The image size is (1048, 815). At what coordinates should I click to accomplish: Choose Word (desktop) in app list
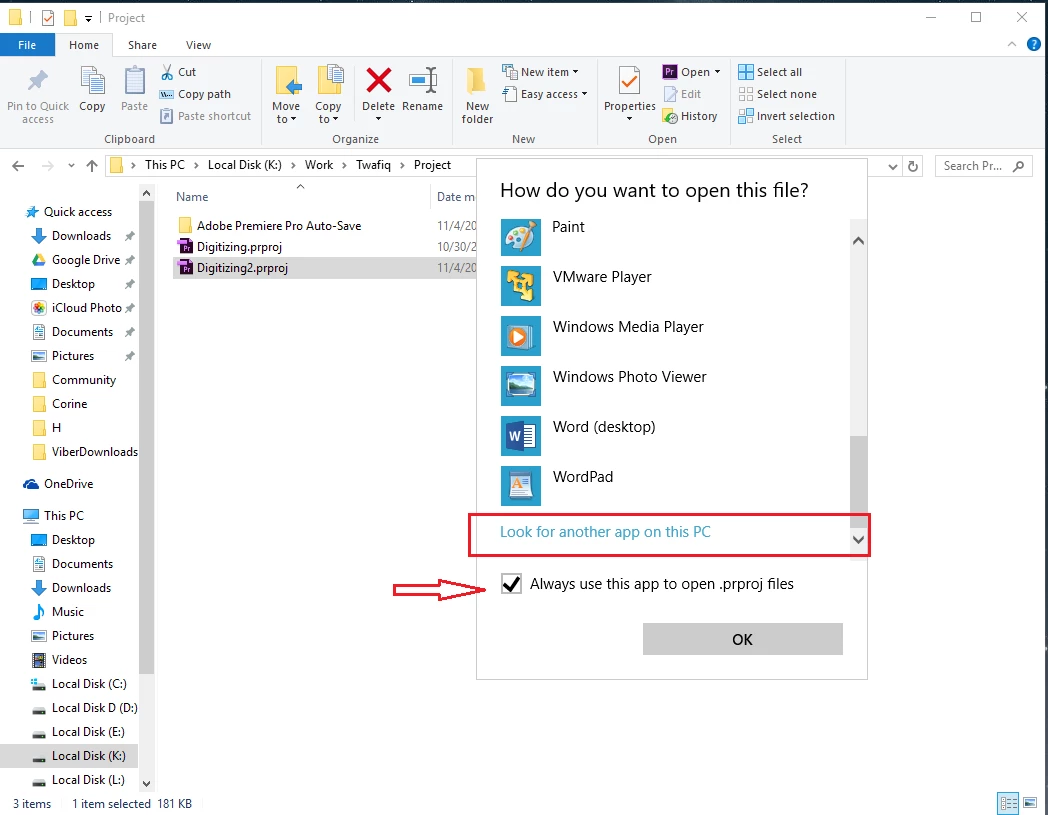(x=674, y=436)
